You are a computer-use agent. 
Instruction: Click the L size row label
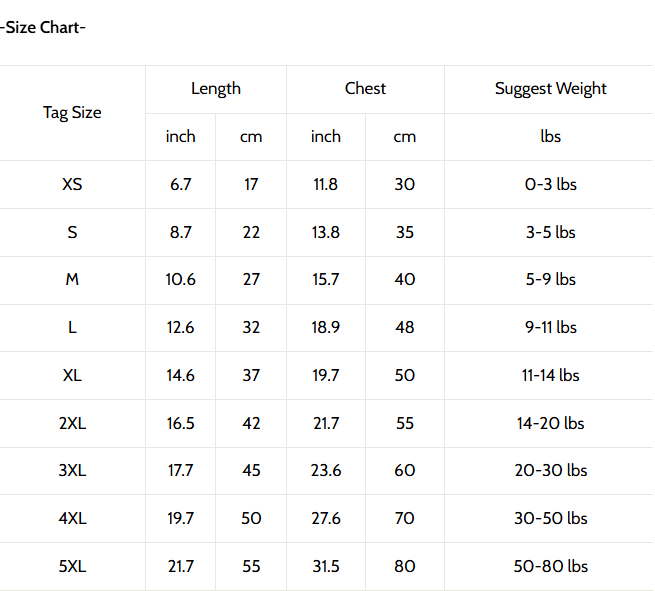(72, 328)
